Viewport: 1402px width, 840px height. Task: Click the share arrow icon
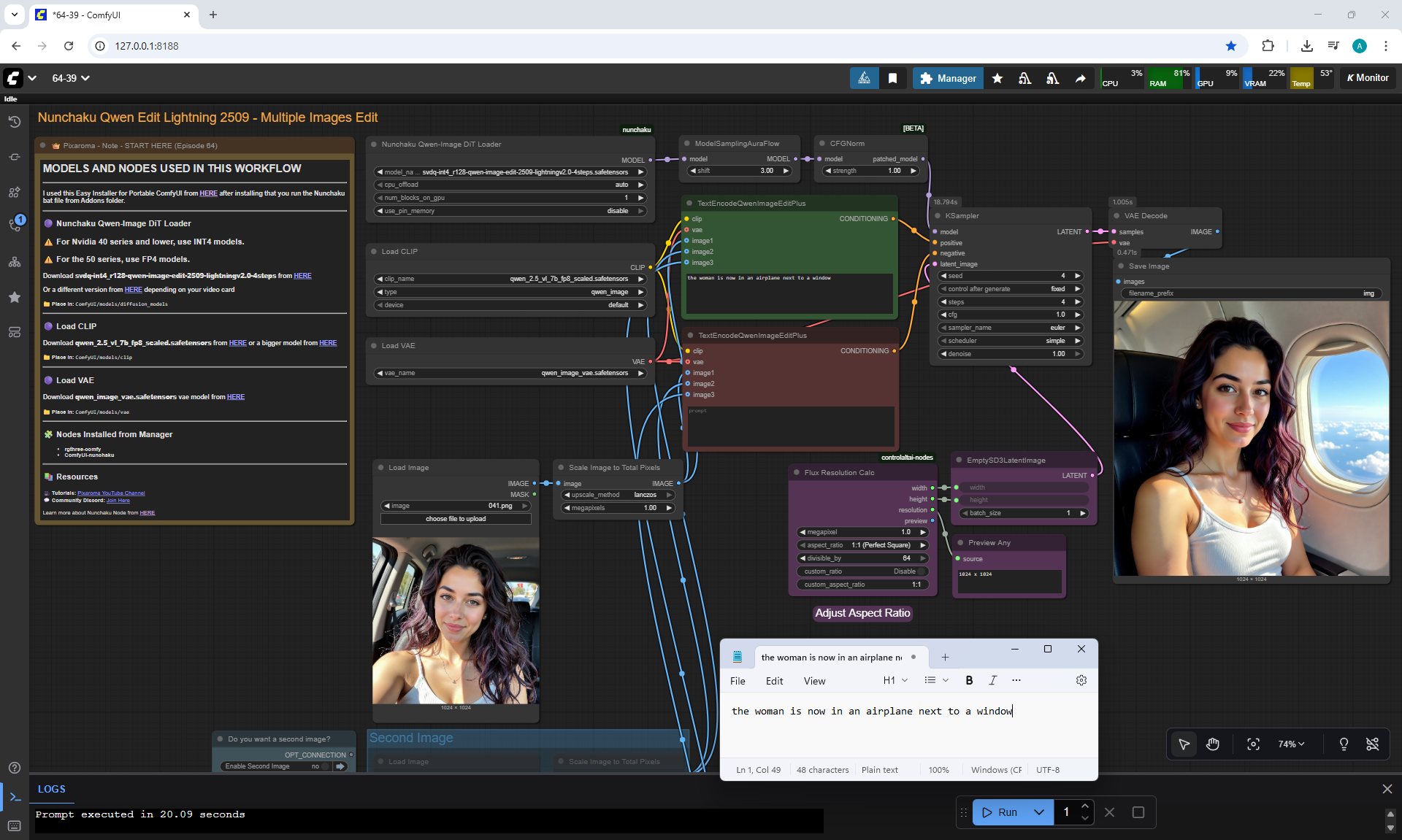click(1080, 78)
